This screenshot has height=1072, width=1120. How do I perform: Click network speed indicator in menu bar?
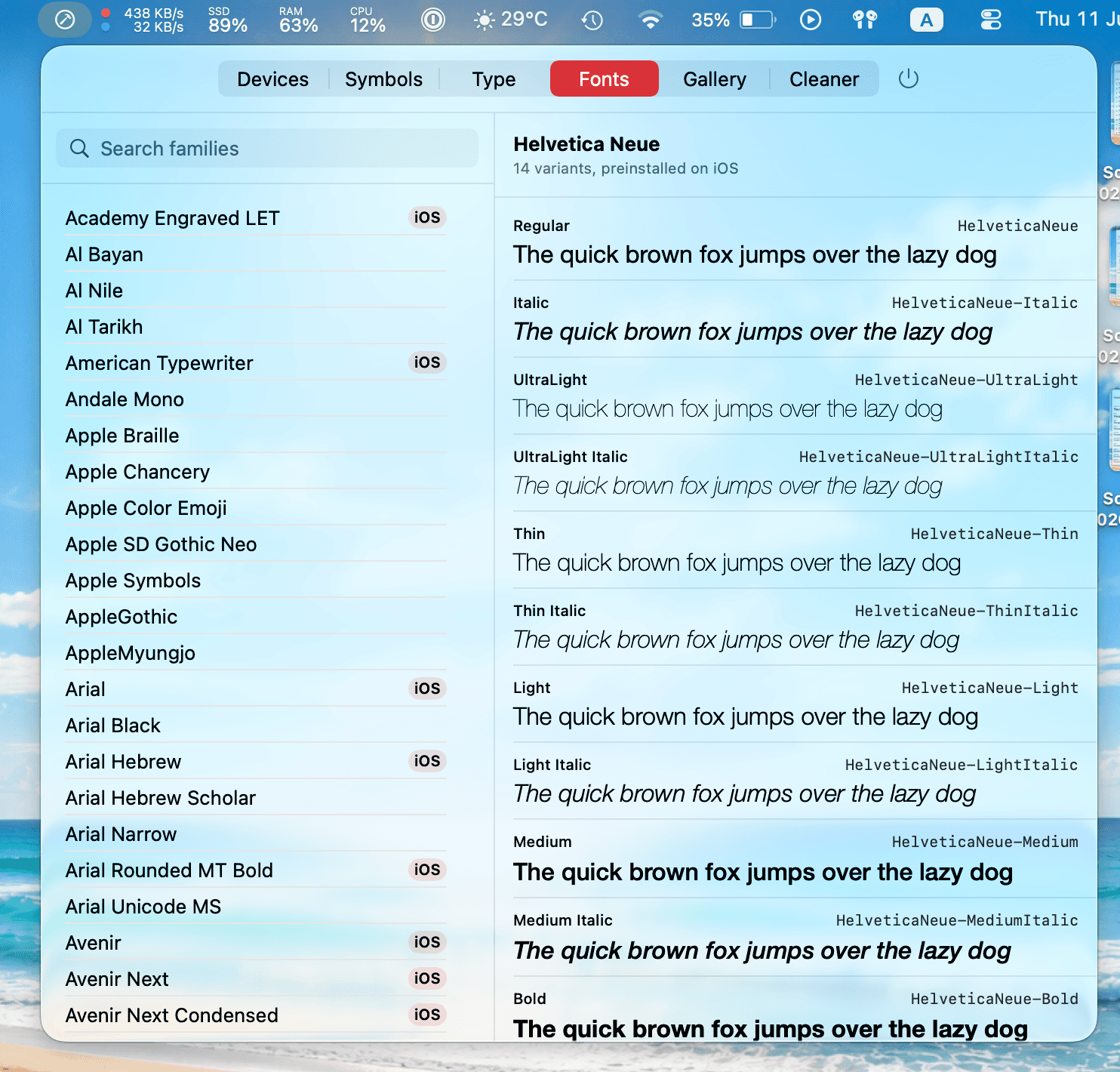(x=143, y=20)
